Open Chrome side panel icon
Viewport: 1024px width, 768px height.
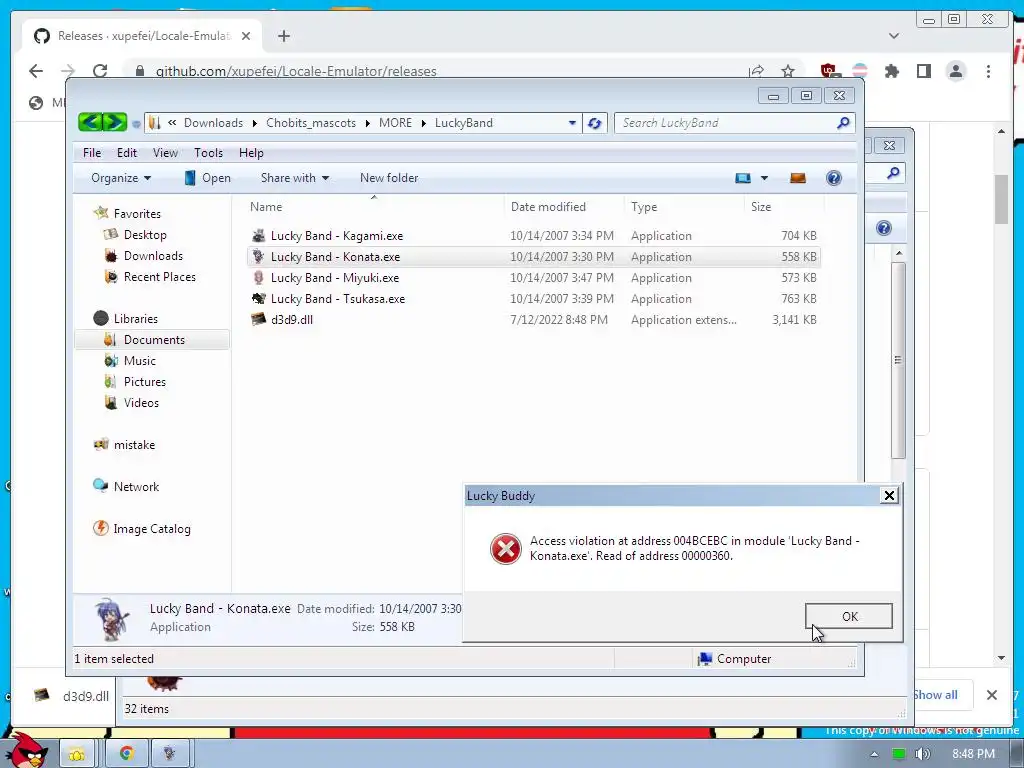point(923,71)
